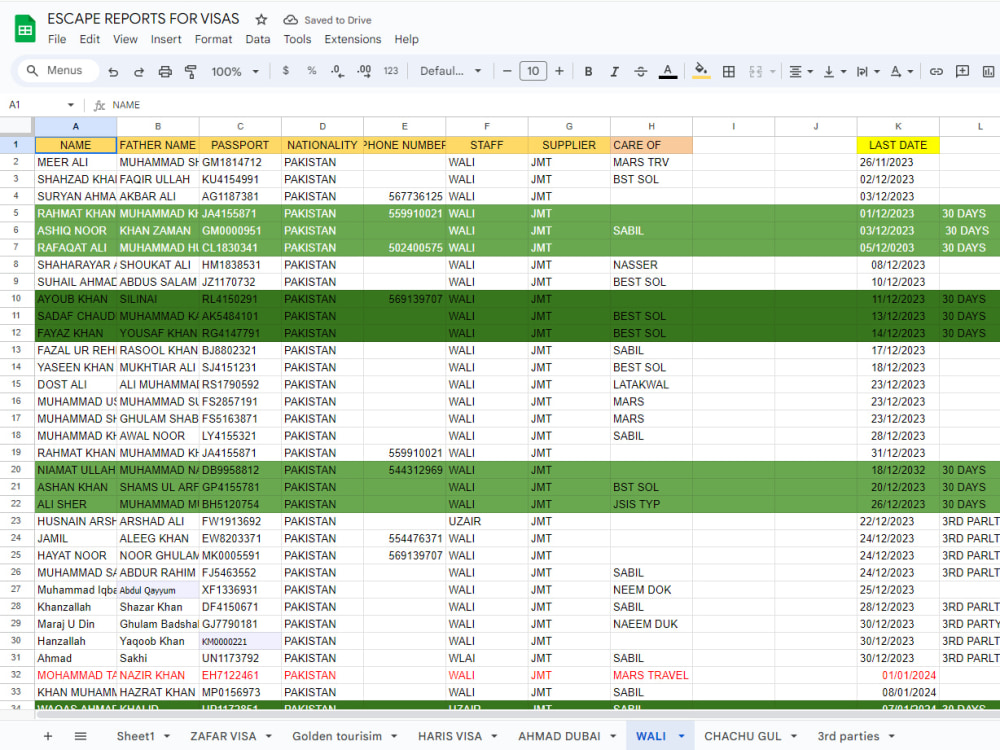The image size is (1000, 750).
Task: Open the borders tool
Action: click(728, 71)
